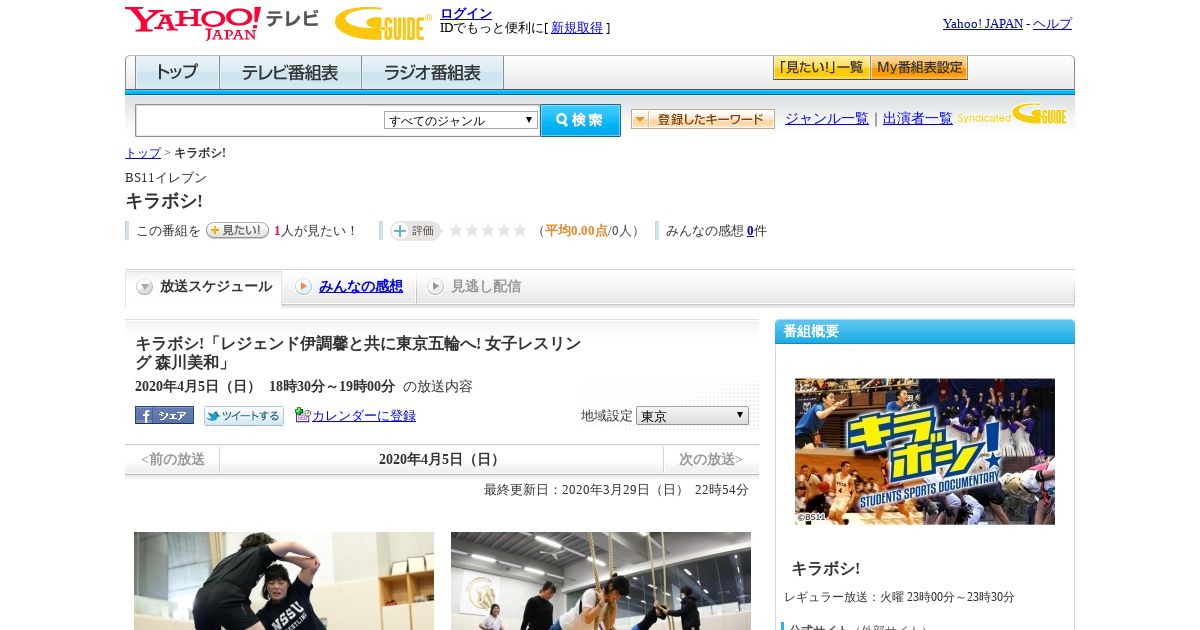Share the program with Facebook シェア button

click(x=164, y=415)
